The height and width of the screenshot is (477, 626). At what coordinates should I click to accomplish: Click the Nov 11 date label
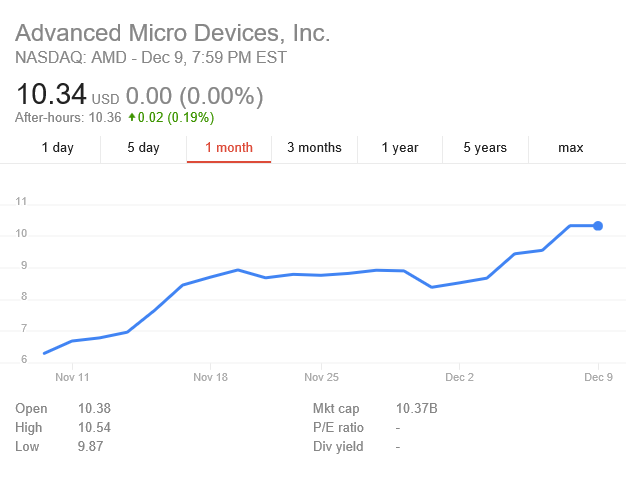click(x=72, y=377)
